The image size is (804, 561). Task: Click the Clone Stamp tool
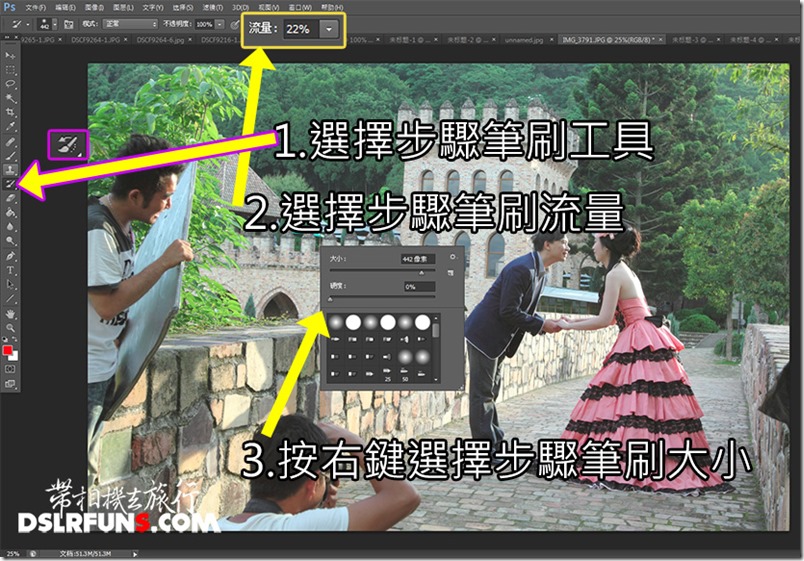tap(10, 170)
